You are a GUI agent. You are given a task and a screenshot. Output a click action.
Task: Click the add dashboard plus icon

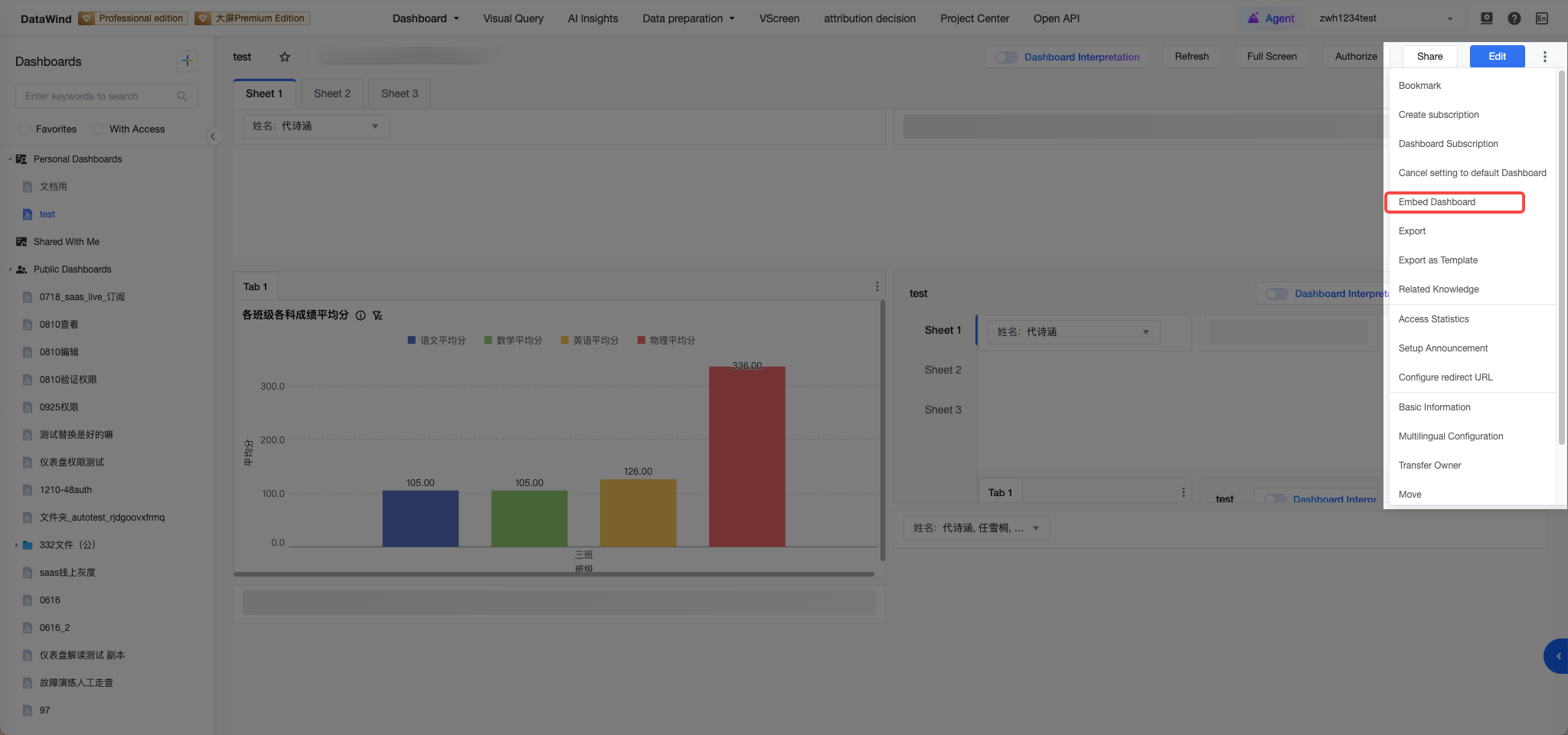pyautogui.click(x=187, y=60)
